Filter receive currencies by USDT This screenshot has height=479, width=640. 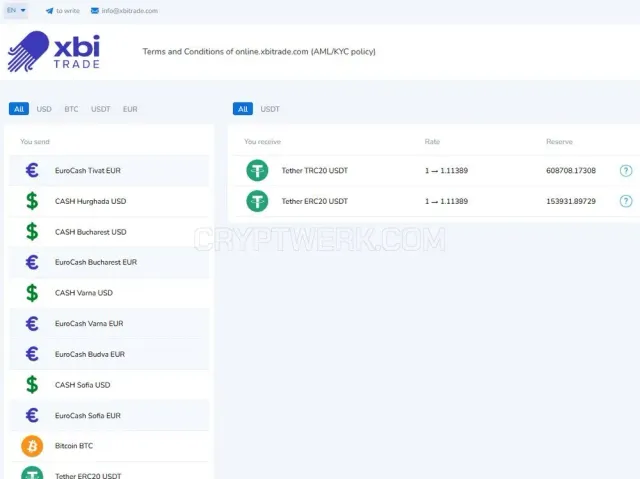click(270, 109)
